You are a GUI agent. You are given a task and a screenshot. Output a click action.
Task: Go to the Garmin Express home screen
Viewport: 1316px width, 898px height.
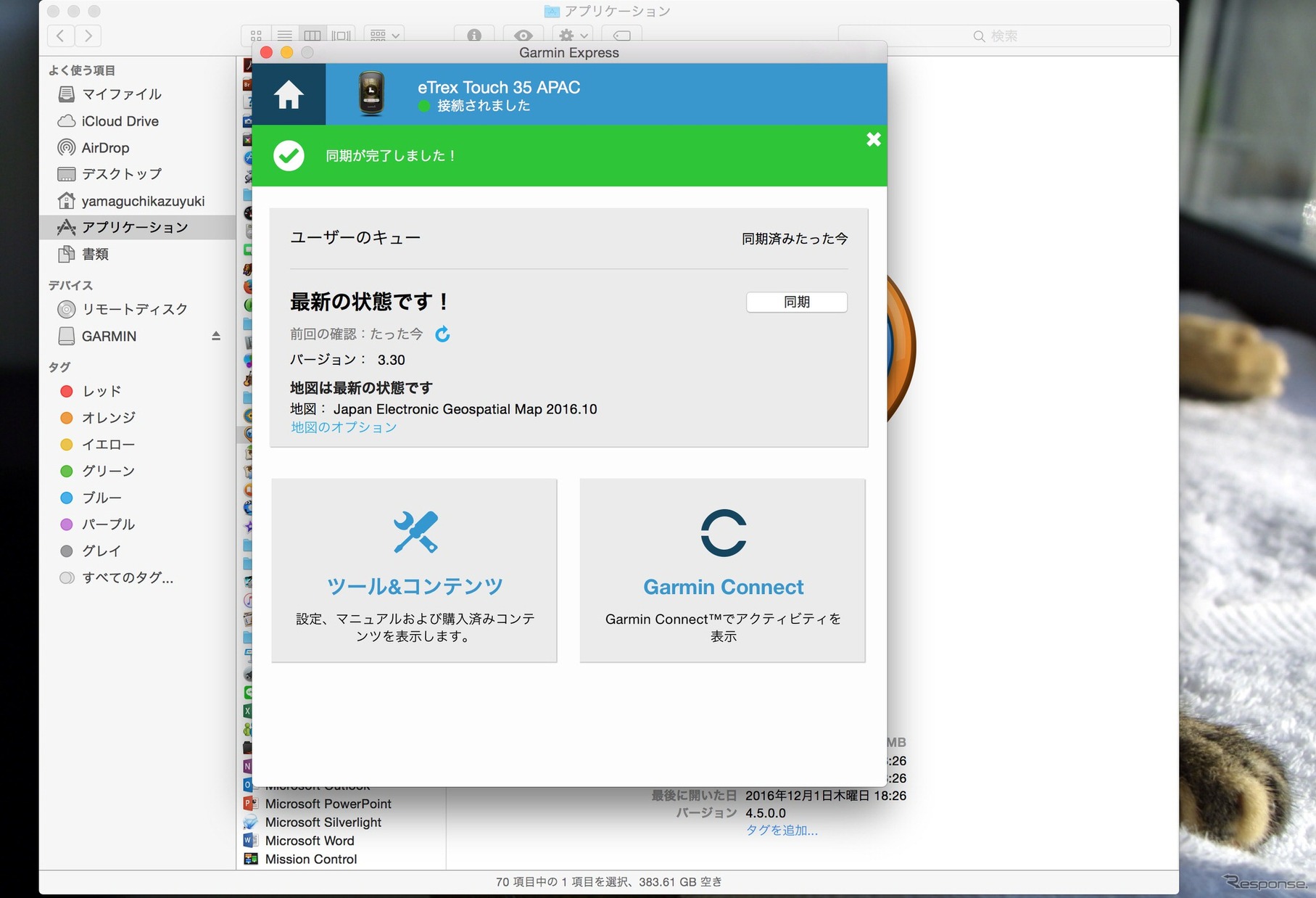point(289,94)
